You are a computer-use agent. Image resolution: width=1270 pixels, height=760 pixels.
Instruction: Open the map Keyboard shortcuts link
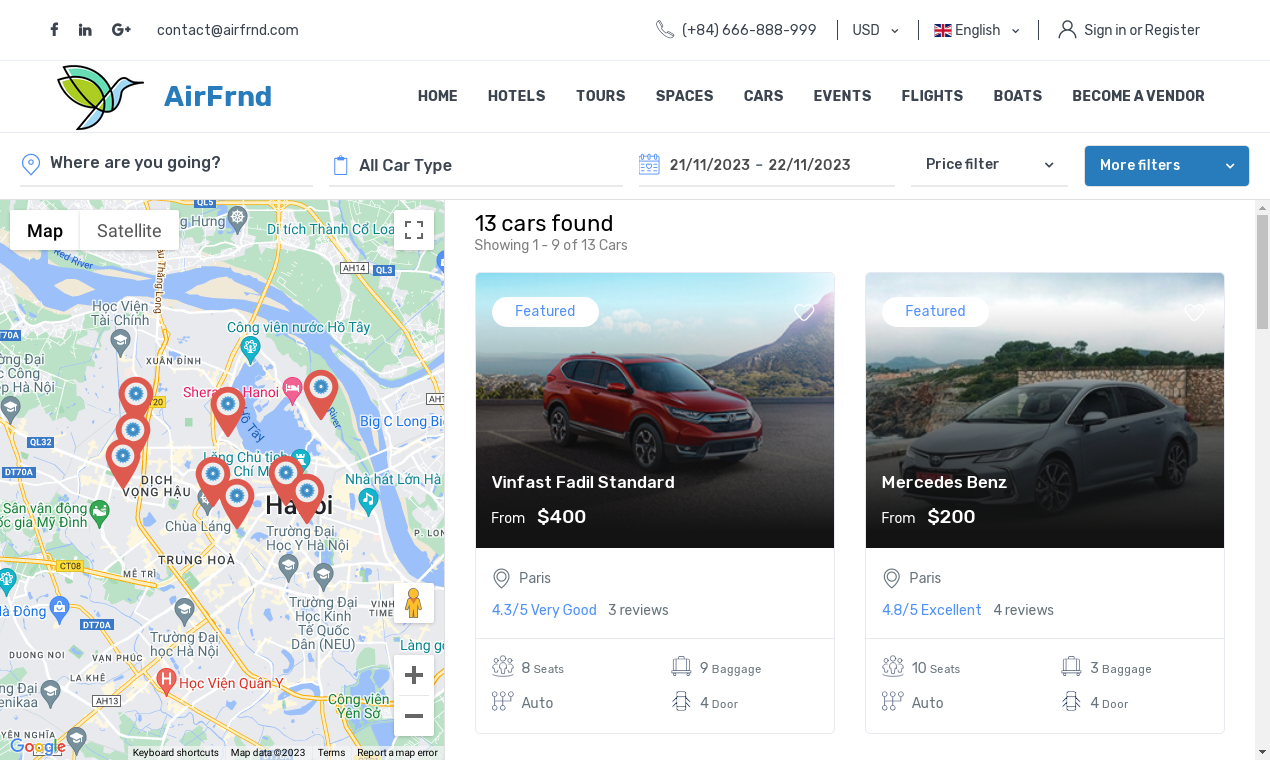(175, 753)
